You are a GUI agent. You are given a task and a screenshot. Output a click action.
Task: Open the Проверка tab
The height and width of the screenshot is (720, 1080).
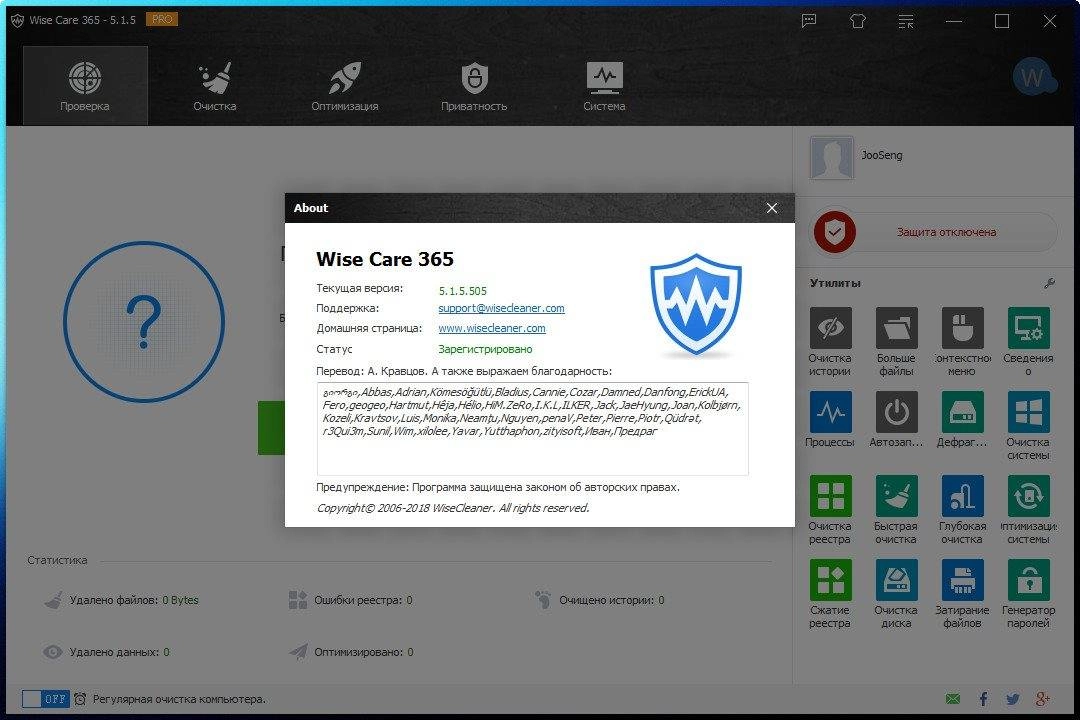[85, 86]
